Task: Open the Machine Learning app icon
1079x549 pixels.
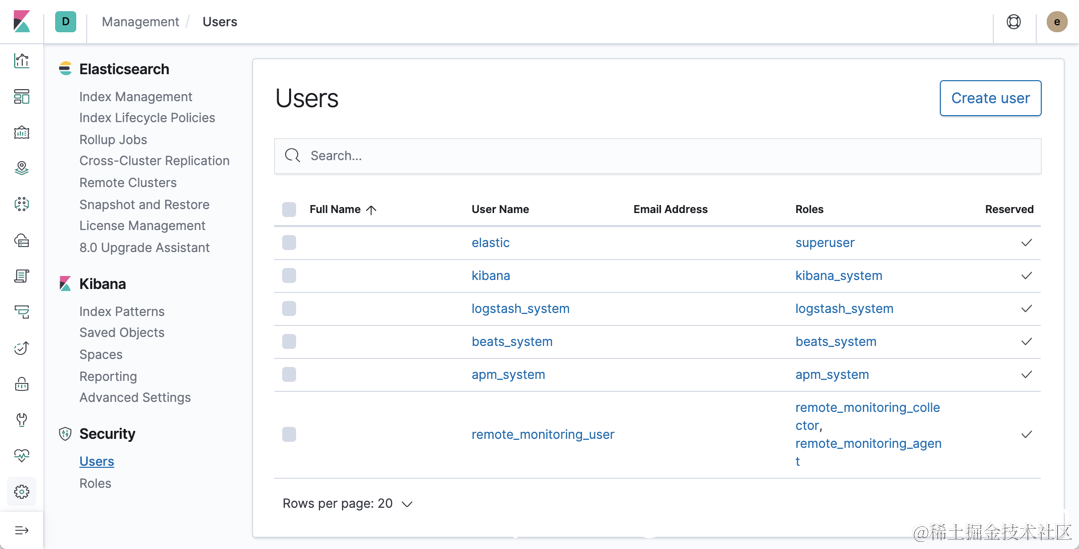Action: click(x=22, y=204)
